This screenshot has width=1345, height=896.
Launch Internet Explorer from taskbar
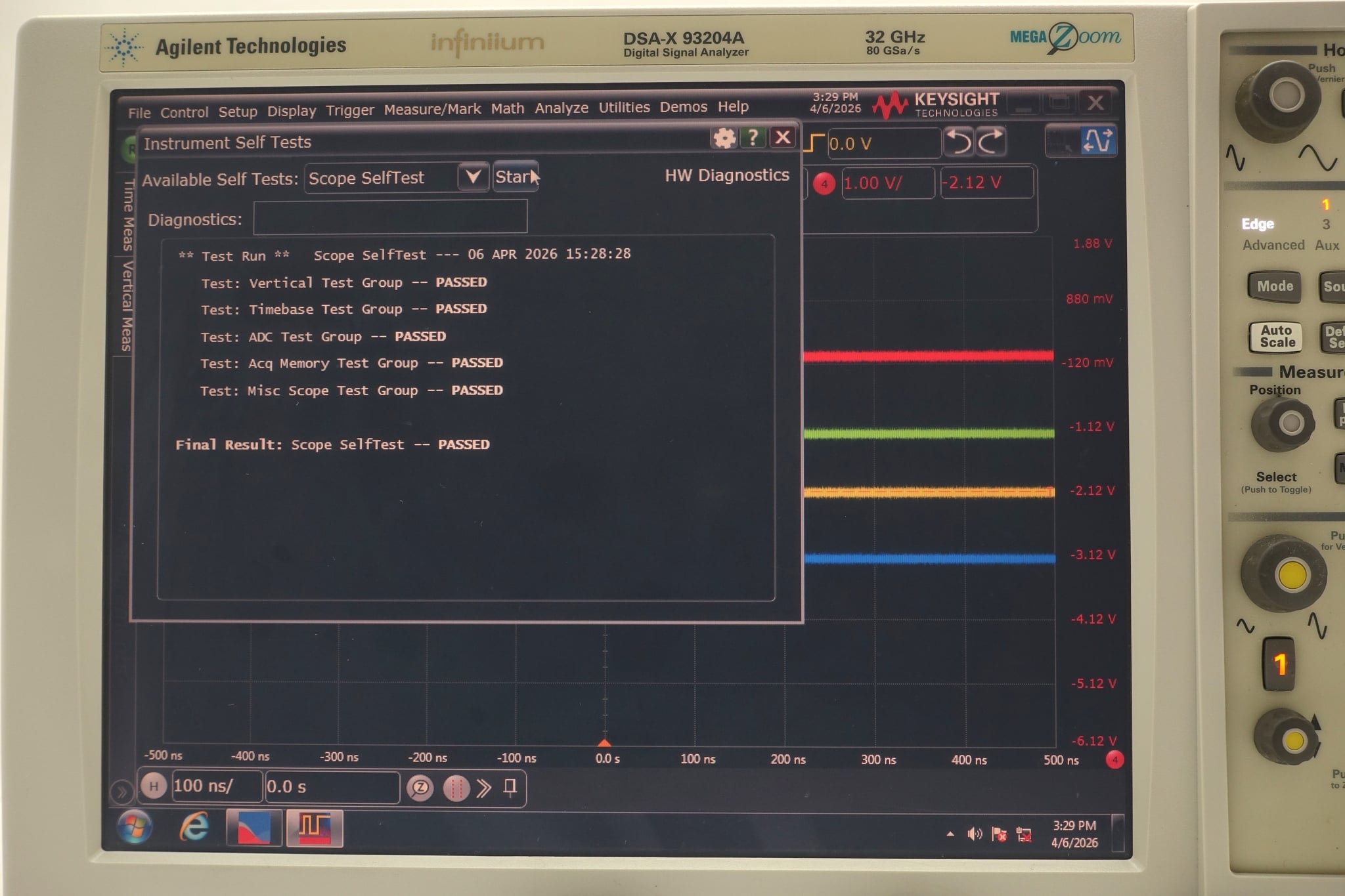(x=194, y=827)
